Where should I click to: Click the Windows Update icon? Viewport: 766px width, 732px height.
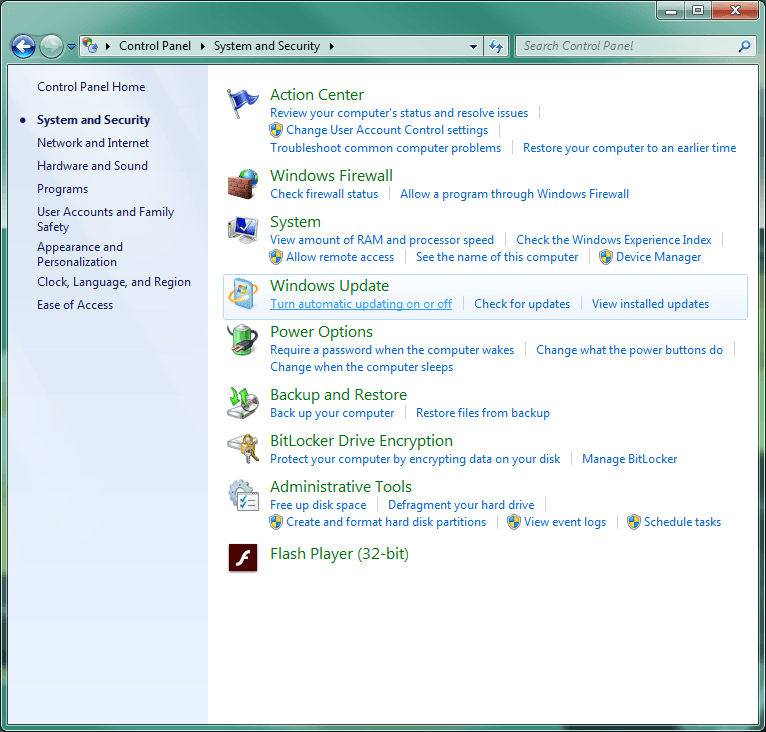(x=243, y=294)
